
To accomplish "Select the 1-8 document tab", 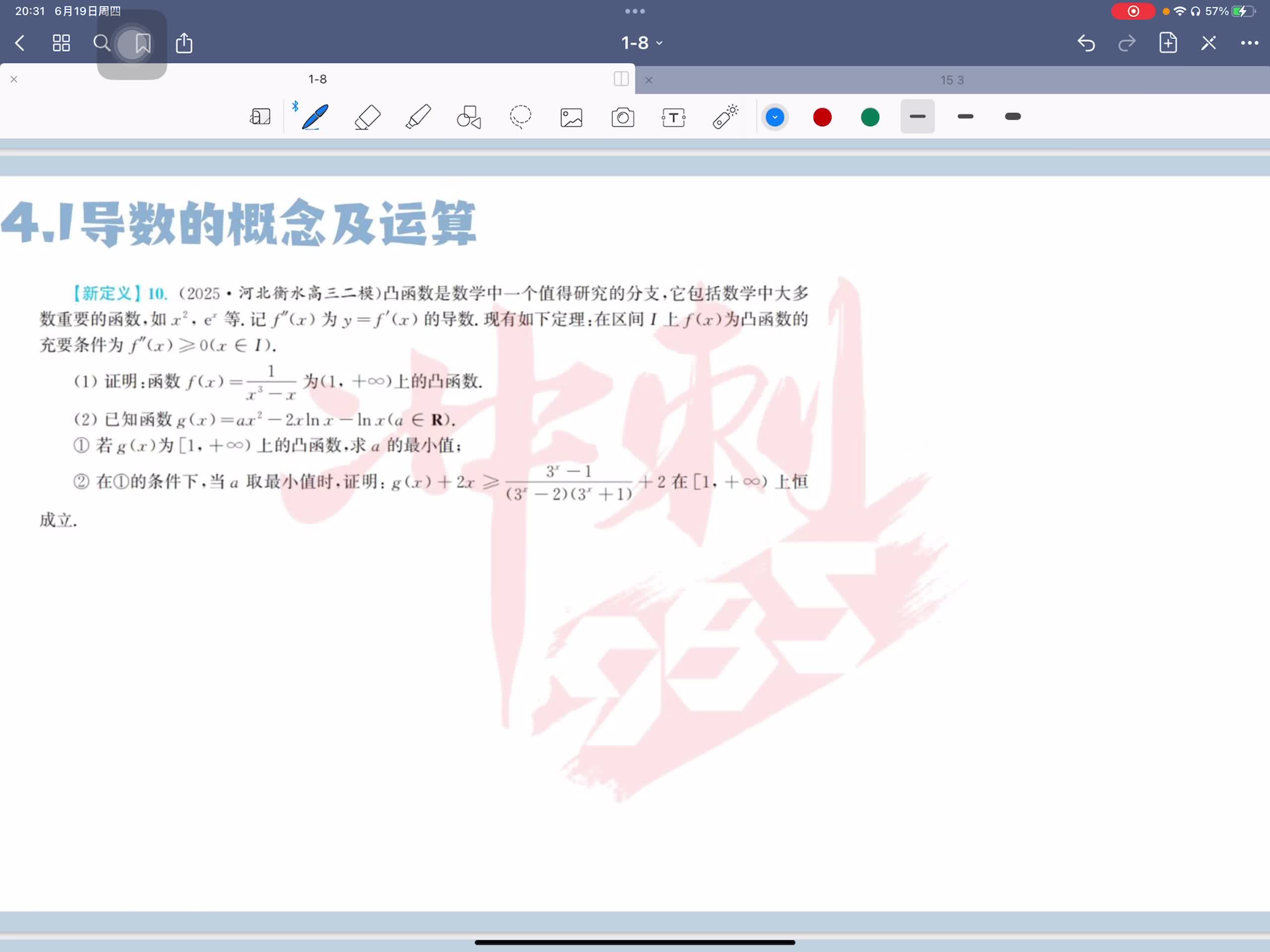I will 317,79.
